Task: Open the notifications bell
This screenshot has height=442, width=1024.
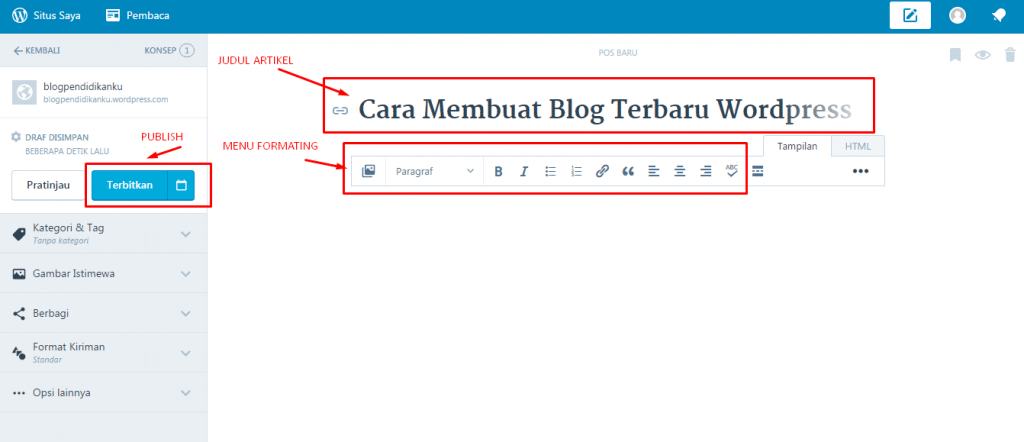Action: [x=999, y=16]
